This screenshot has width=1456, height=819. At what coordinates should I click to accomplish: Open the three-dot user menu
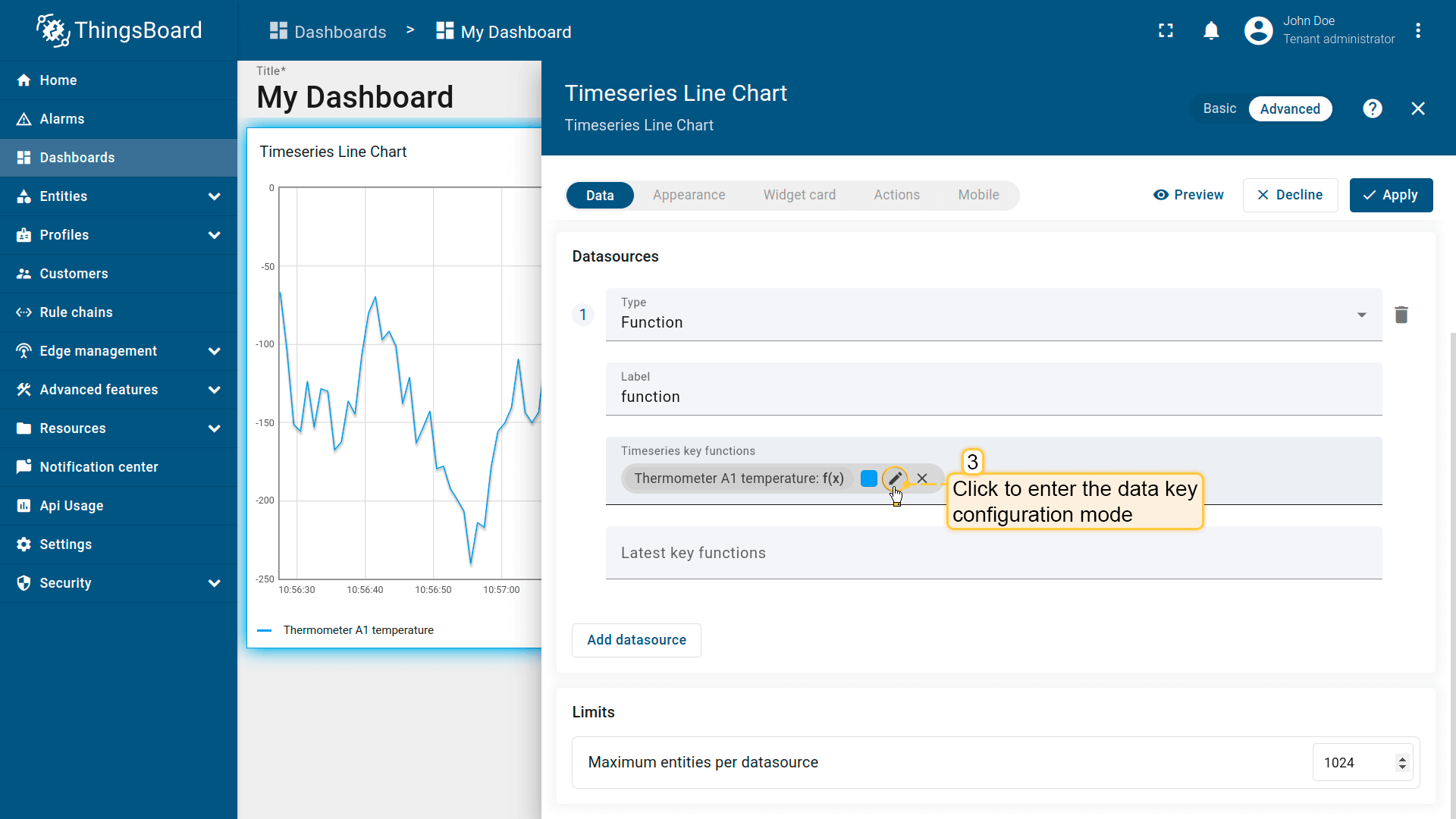click(1417, 31)
